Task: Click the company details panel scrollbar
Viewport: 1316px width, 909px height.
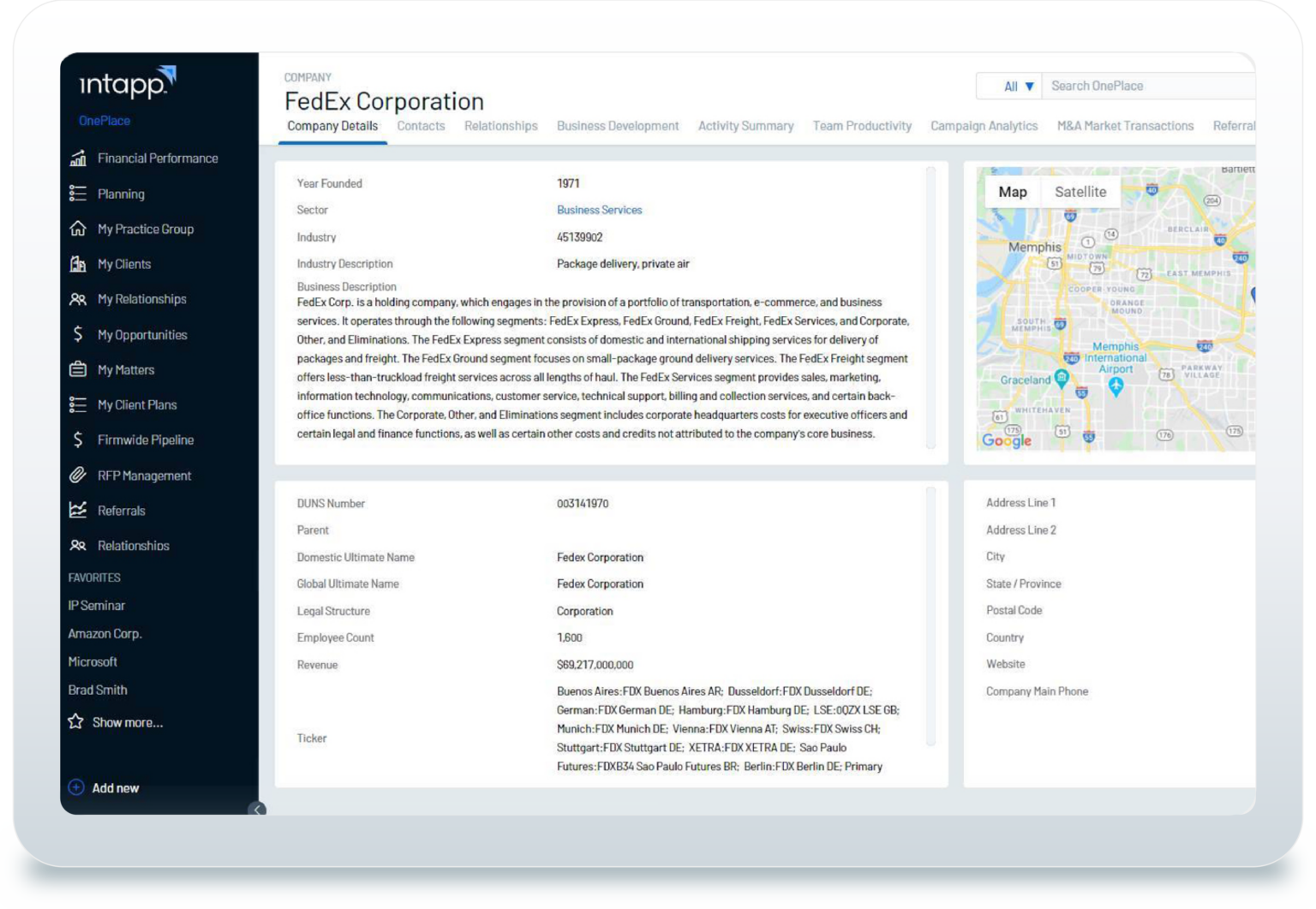Action: [x=930, y=307]
